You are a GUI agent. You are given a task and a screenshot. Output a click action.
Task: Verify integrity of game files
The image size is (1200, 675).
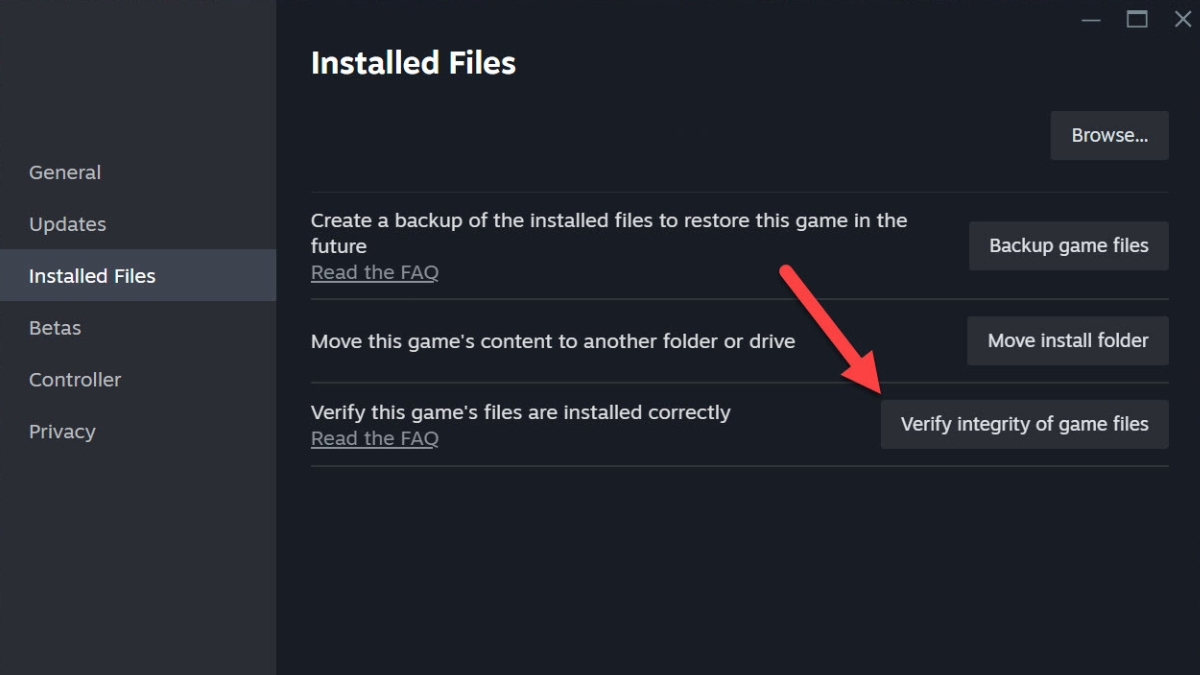(1024, 424)
